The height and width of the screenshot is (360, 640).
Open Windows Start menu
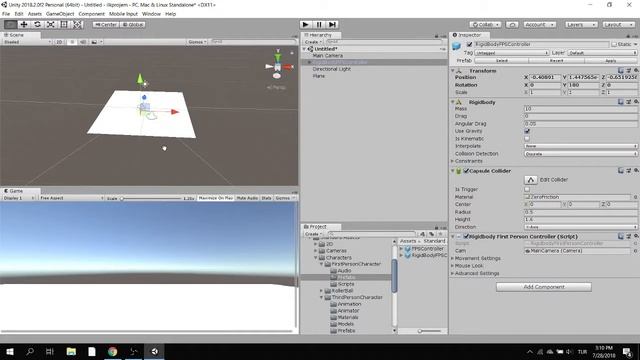[10, 351]
